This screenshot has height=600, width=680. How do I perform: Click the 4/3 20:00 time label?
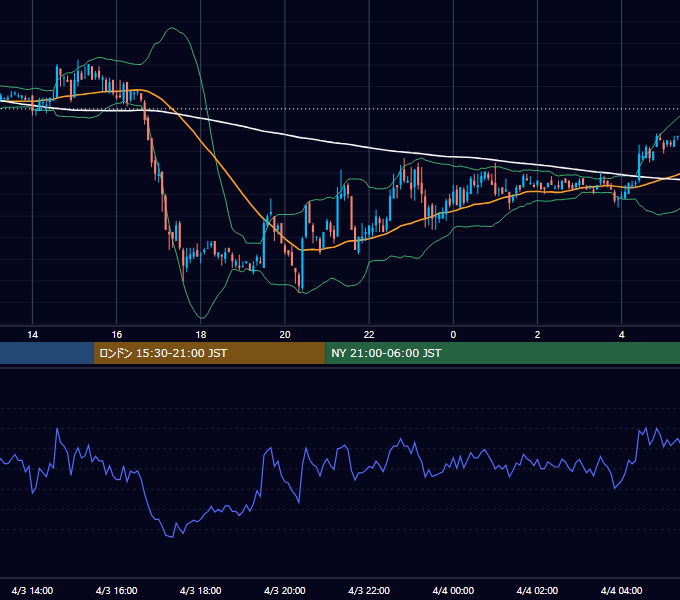[285, 590]
